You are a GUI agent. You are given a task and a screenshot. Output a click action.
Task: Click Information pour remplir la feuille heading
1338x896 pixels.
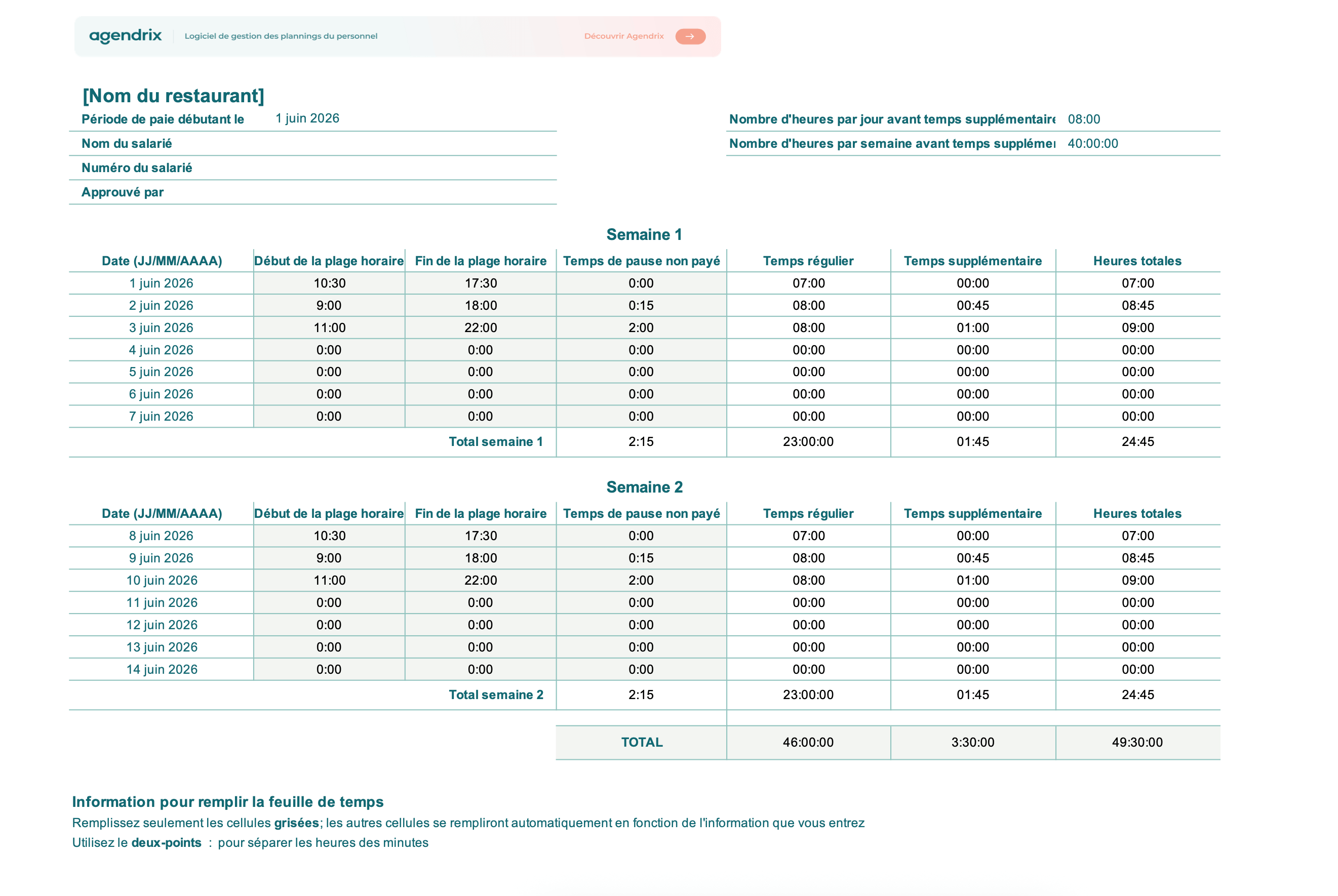pos(227,802)
